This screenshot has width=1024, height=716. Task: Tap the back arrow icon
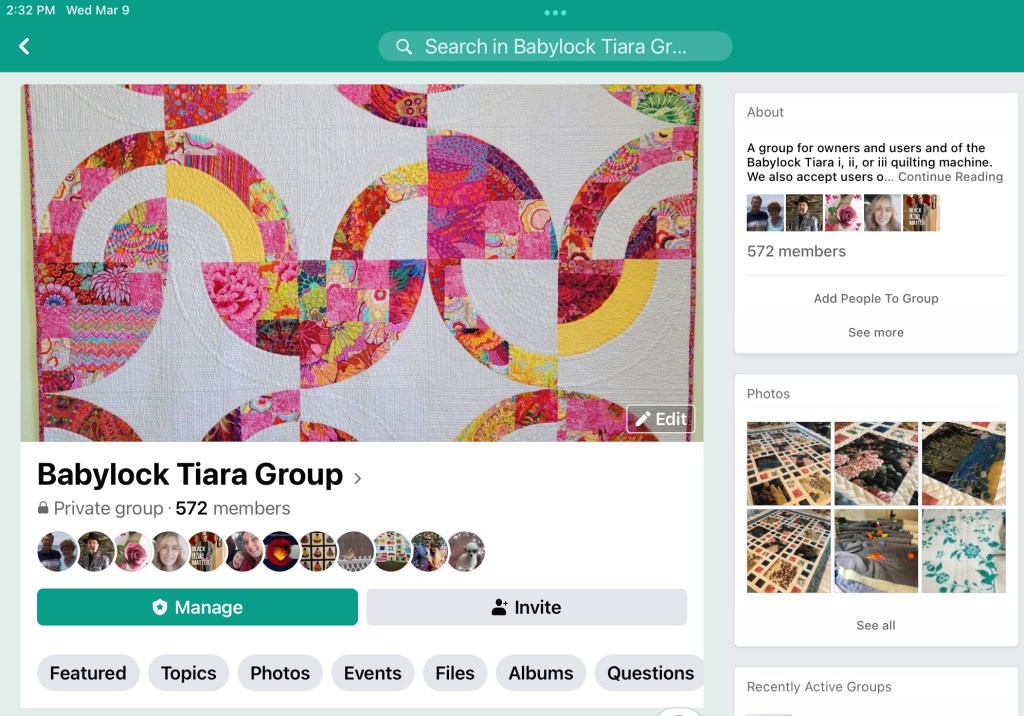(x=24, y=46)
